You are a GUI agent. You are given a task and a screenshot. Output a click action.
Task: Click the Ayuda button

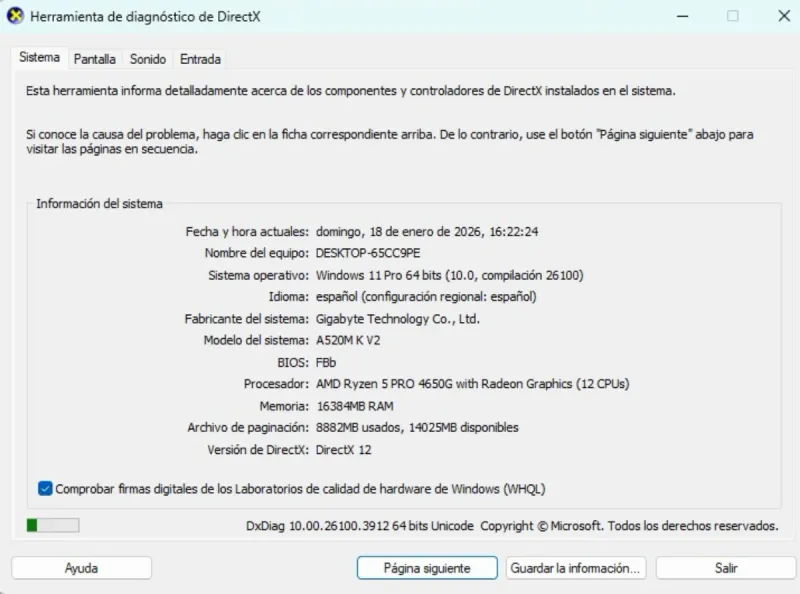(x=82, y=568)
